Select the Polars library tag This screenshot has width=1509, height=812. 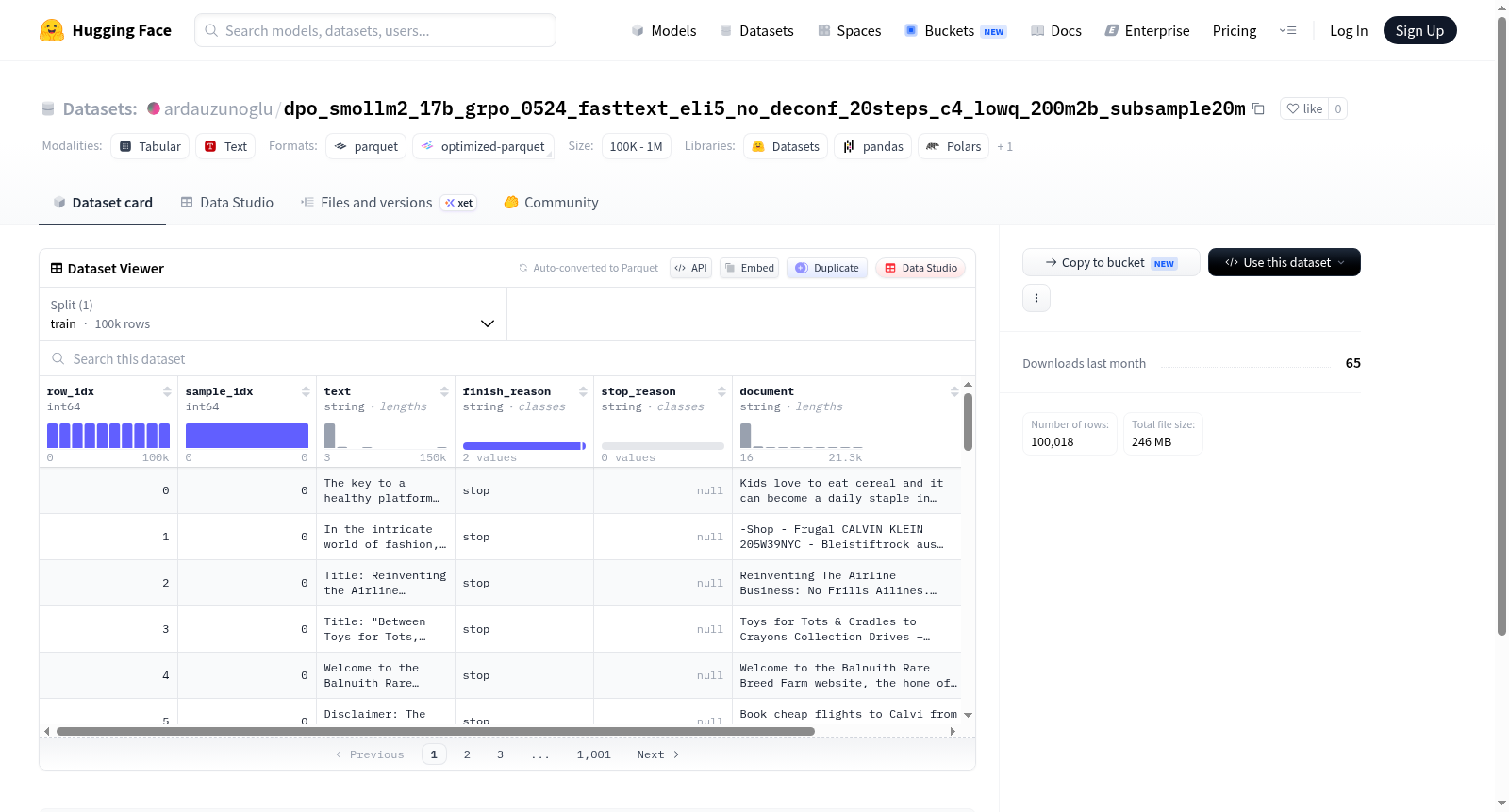[953, 146]
